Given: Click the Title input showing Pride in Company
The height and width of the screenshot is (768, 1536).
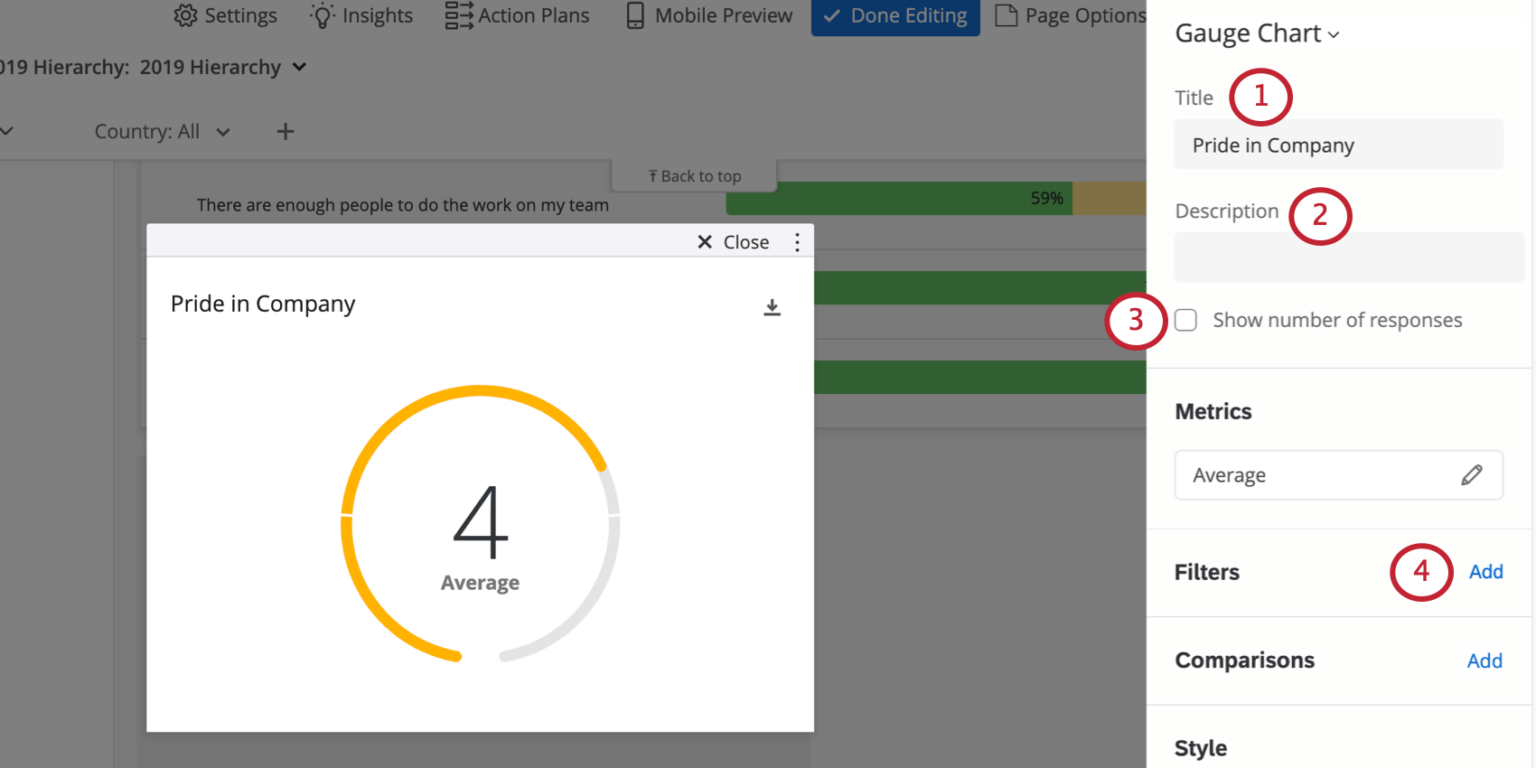Looking at the screenshot, I should [1338, 144].
